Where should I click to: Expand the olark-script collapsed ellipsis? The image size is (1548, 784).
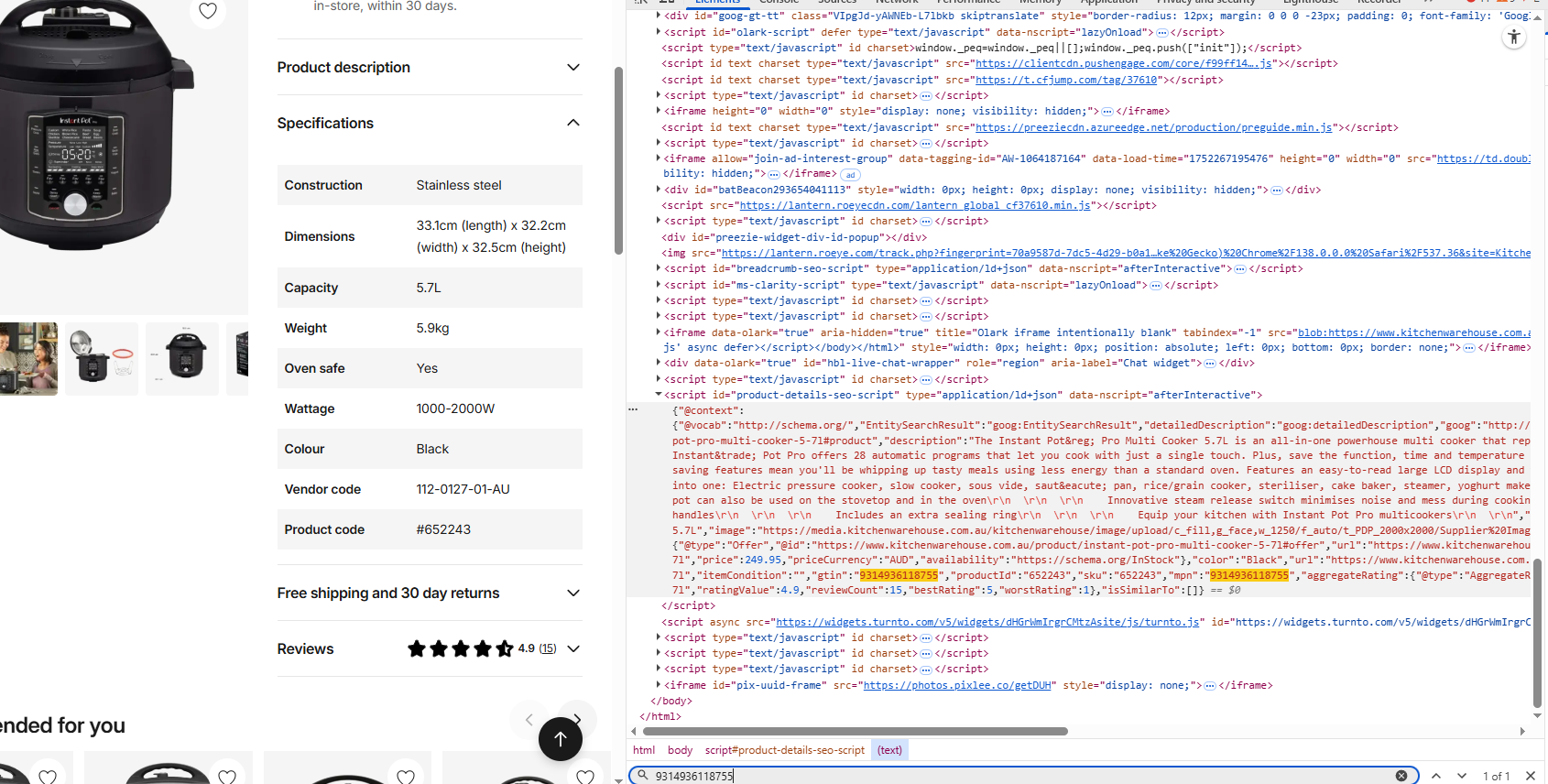(1162, 32)
